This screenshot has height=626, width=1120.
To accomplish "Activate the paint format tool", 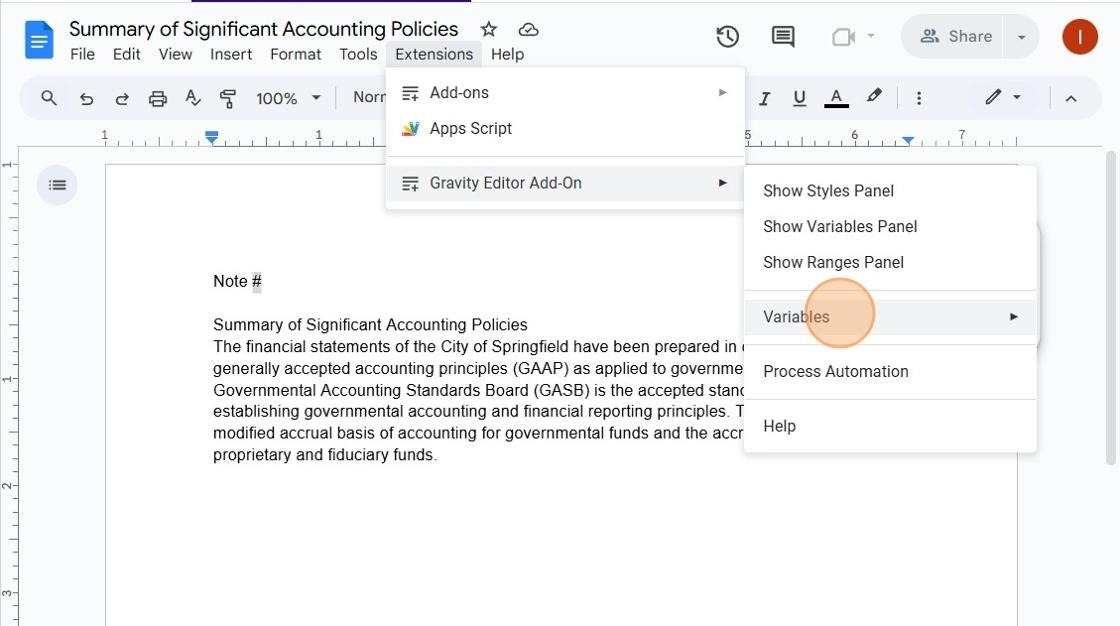I will (228, 99).
